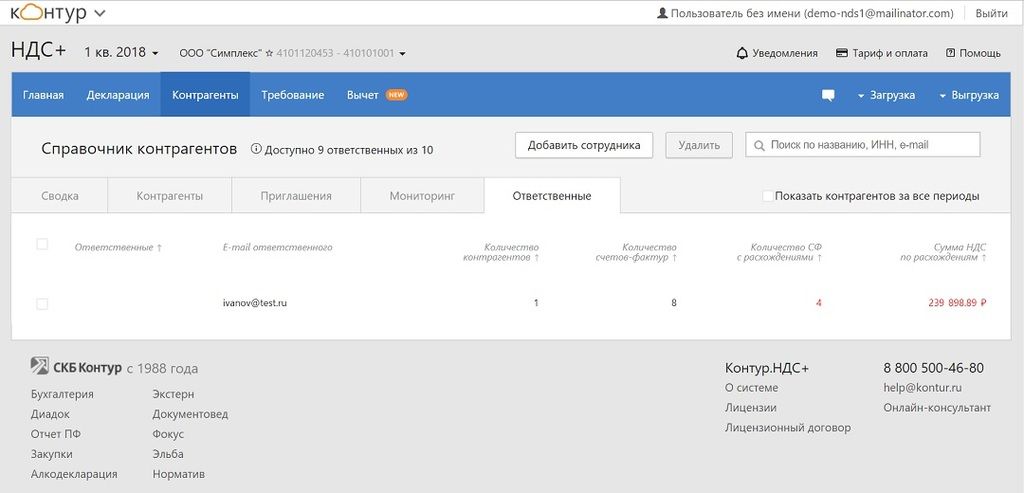Open the chat message bubble icon
1024x493 pixels.
tap(828, 95)
